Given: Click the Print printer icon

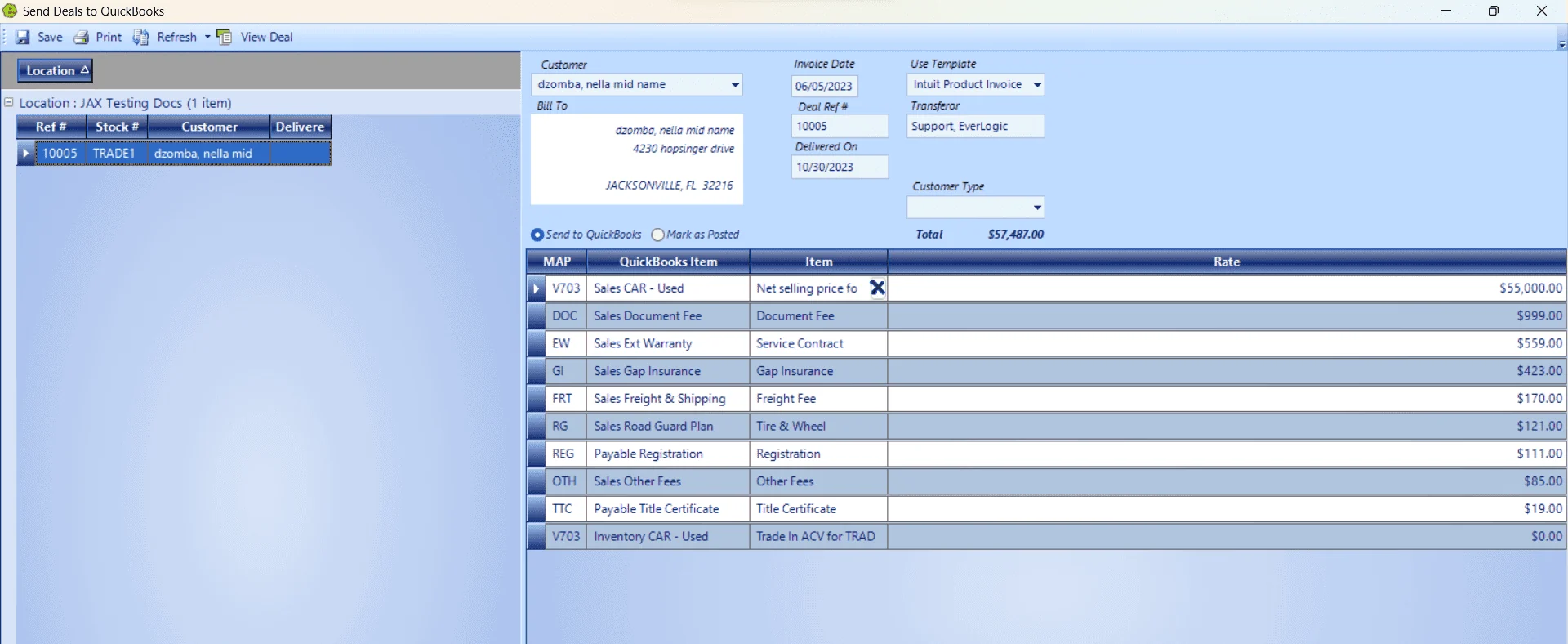Looking at the screenshot, I should pyautogui.click(x=82, y=38).
